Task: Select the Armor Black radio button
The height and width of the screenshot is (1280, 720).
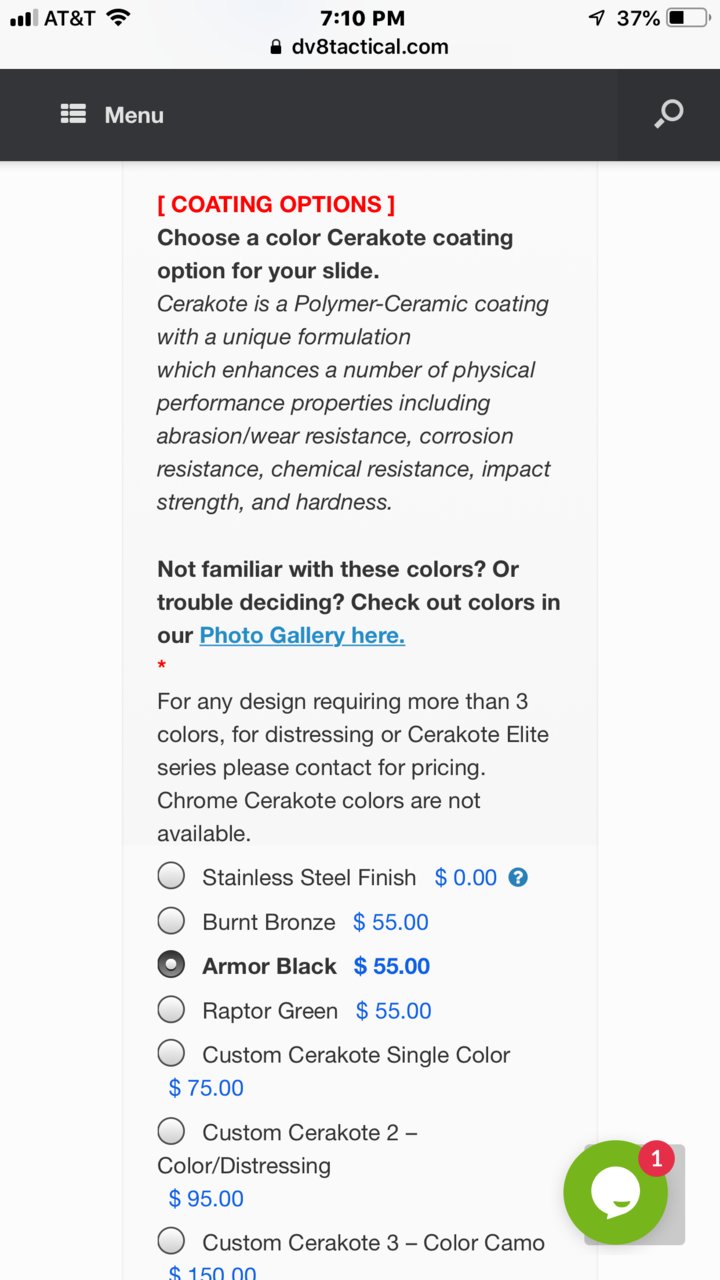Action: pos(171,964)
